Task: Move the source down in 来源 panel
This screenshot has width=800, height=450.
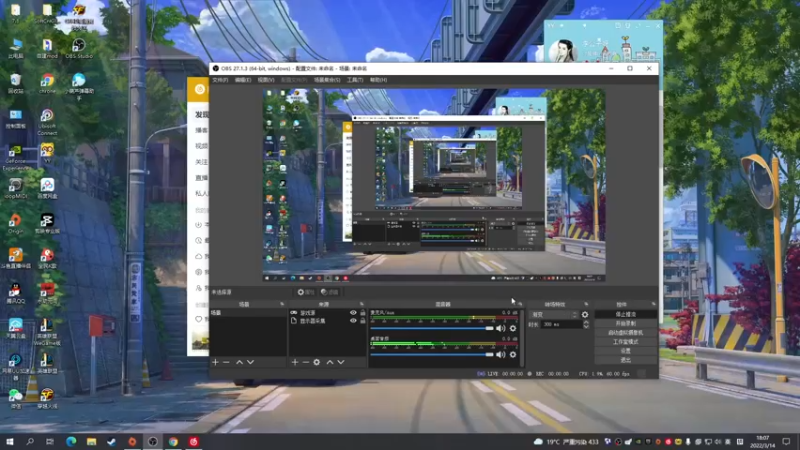Action: (341, 362)
